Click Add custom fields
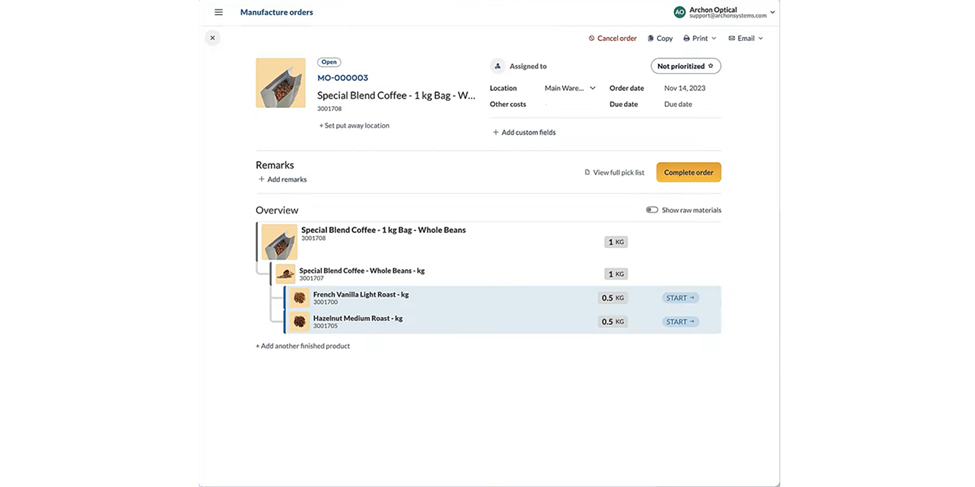Screen dimensions: 975x487 click(524, 132)
